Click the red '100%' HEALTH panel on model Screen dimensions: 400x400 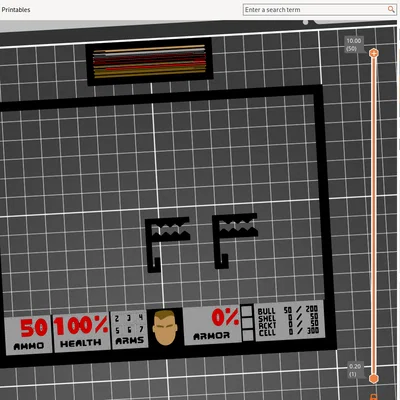tap(81, 332)
